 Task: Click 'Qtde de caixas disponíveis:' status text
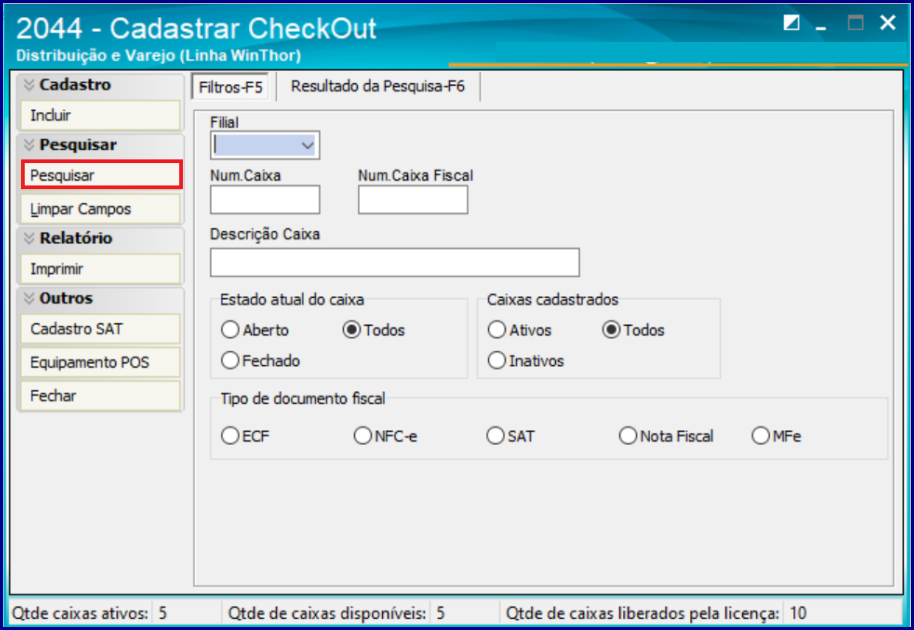click(327, 613)
